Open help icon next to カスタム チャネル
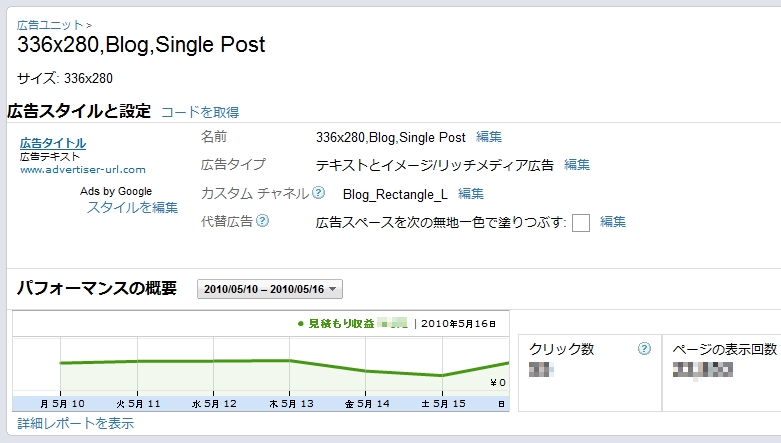The image size is (781, 443). pyautogui.click(x=318, y=192)
